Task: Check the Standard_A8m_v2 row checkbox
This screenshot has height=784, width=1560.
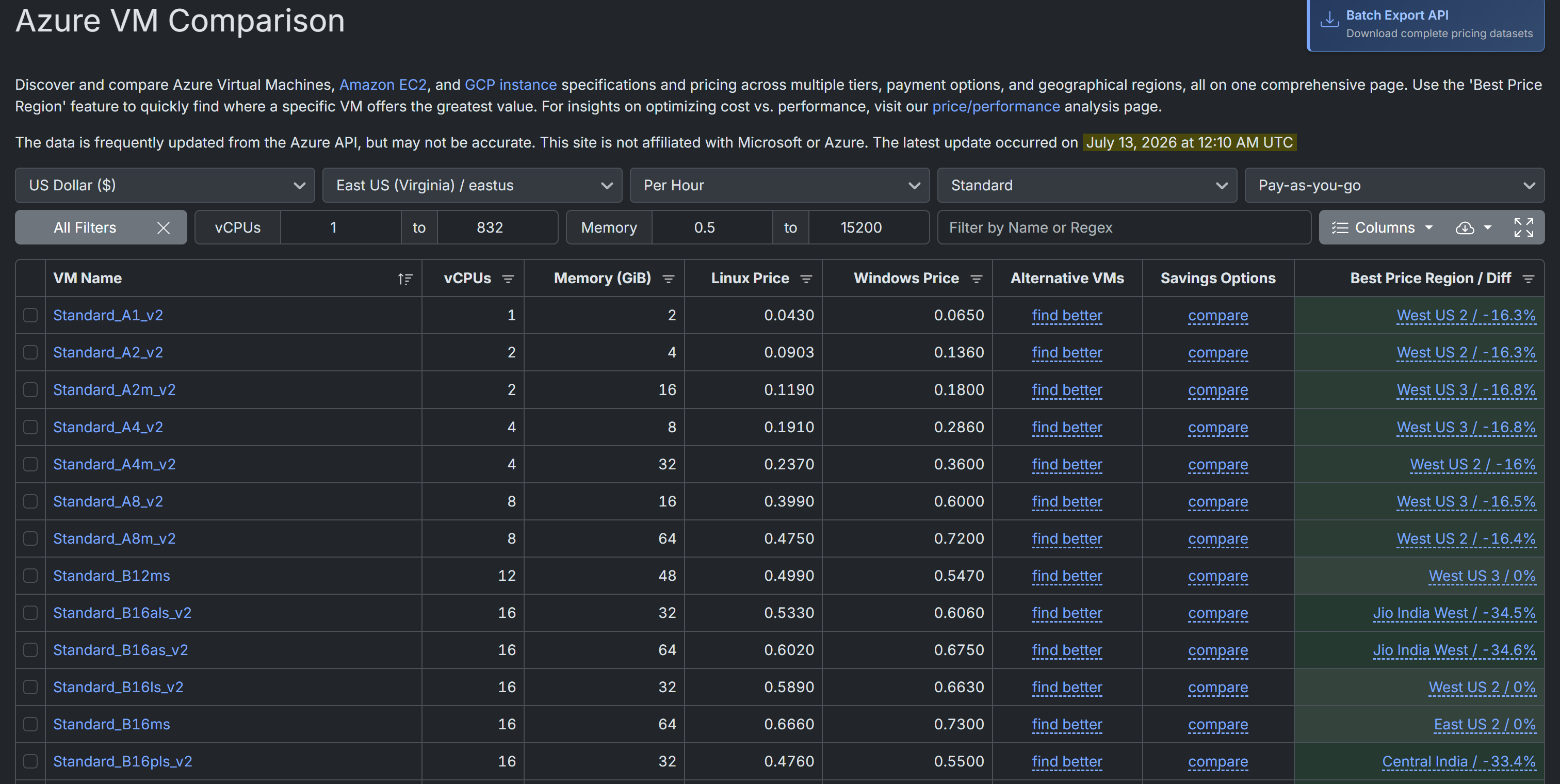Action: tap(30, 539)
